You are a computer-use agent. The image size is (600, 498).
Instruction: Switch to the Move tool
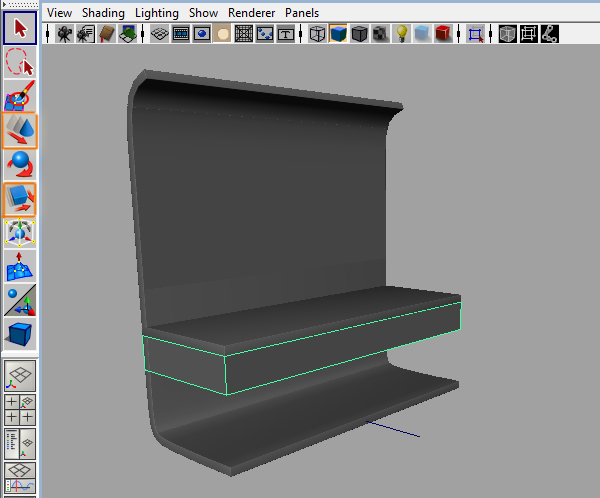click(20, 131)
